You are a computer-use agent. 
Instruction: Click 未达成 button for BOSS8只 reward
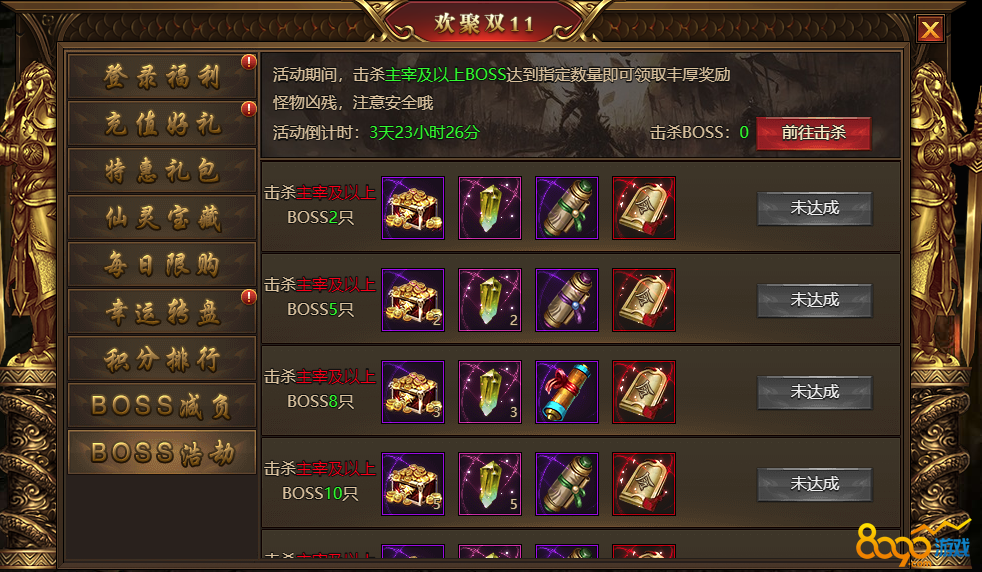pyautogui.click(x=814, y=392)
